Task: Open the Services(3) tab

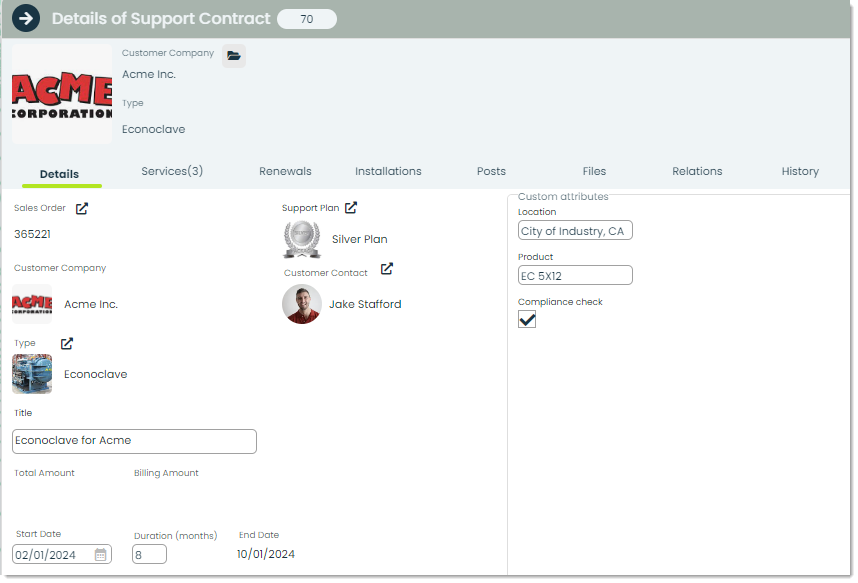Action: click(x=172, y=171)
